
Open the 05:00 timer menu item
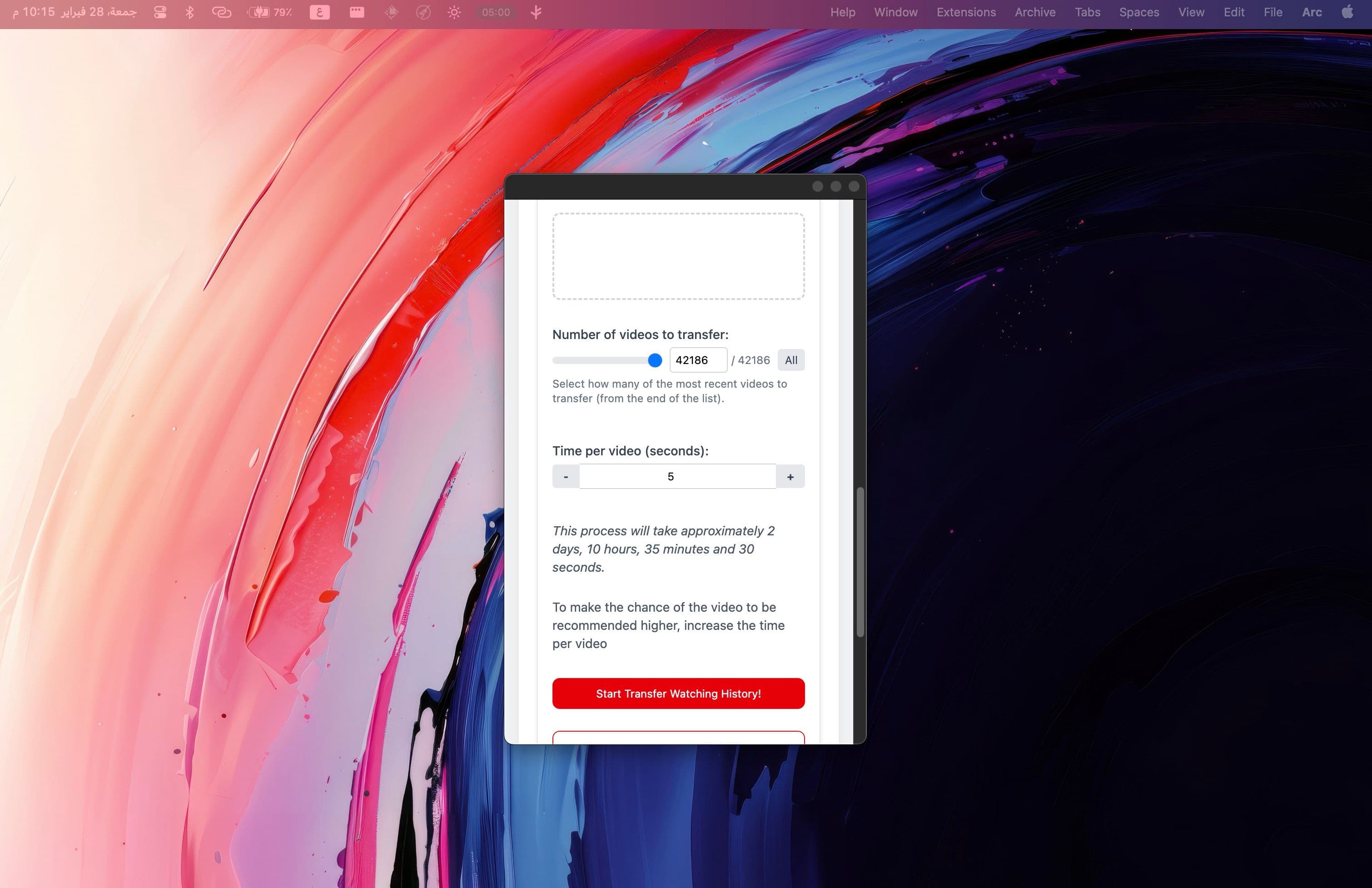point(496,12)
